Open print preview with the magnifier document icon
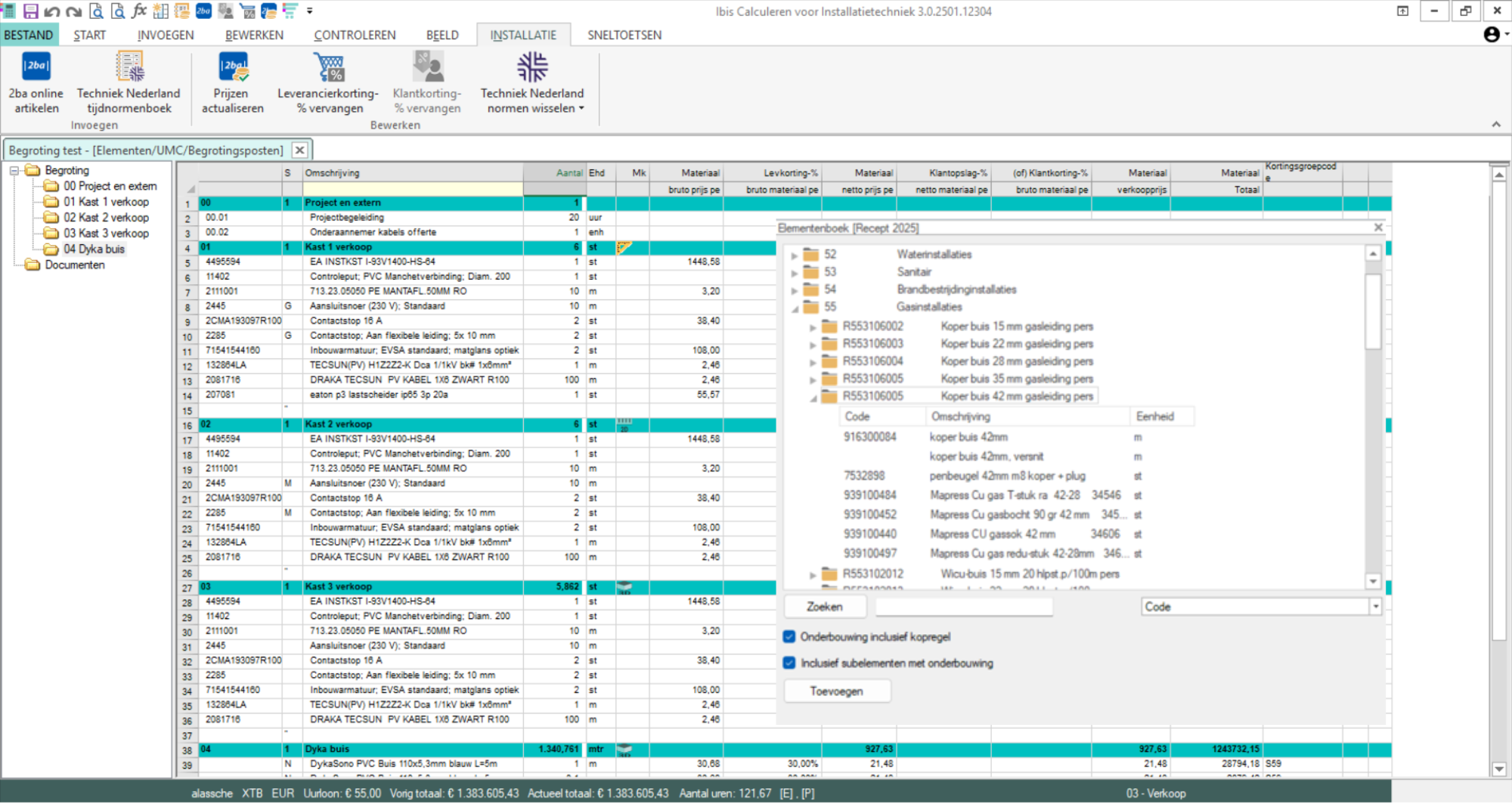1512x811 pixels. click(96, 11)
